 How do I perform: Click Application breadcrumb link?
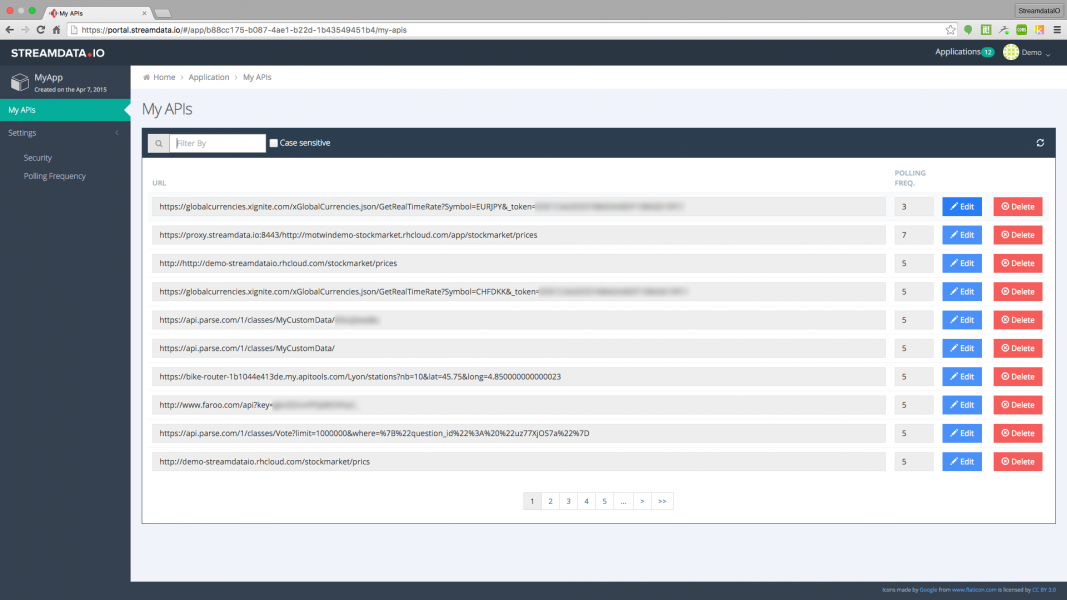(209, 77)
